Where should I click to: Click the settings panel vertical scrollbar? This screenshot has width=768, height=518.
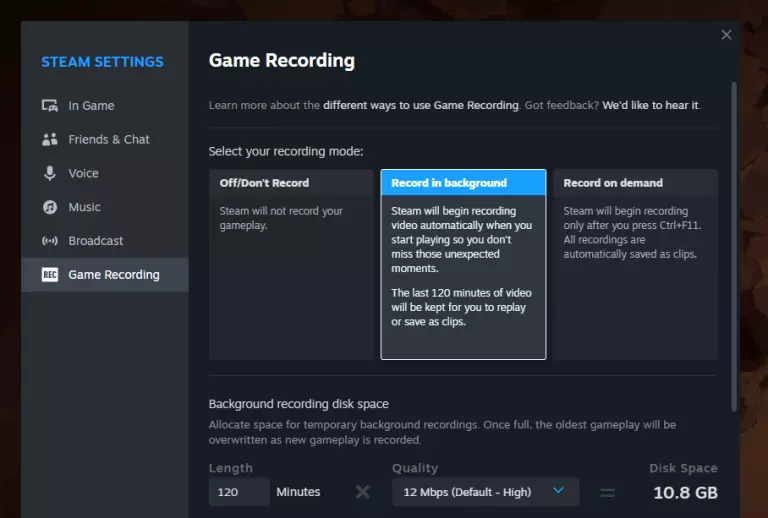click(x=734, y=247)
